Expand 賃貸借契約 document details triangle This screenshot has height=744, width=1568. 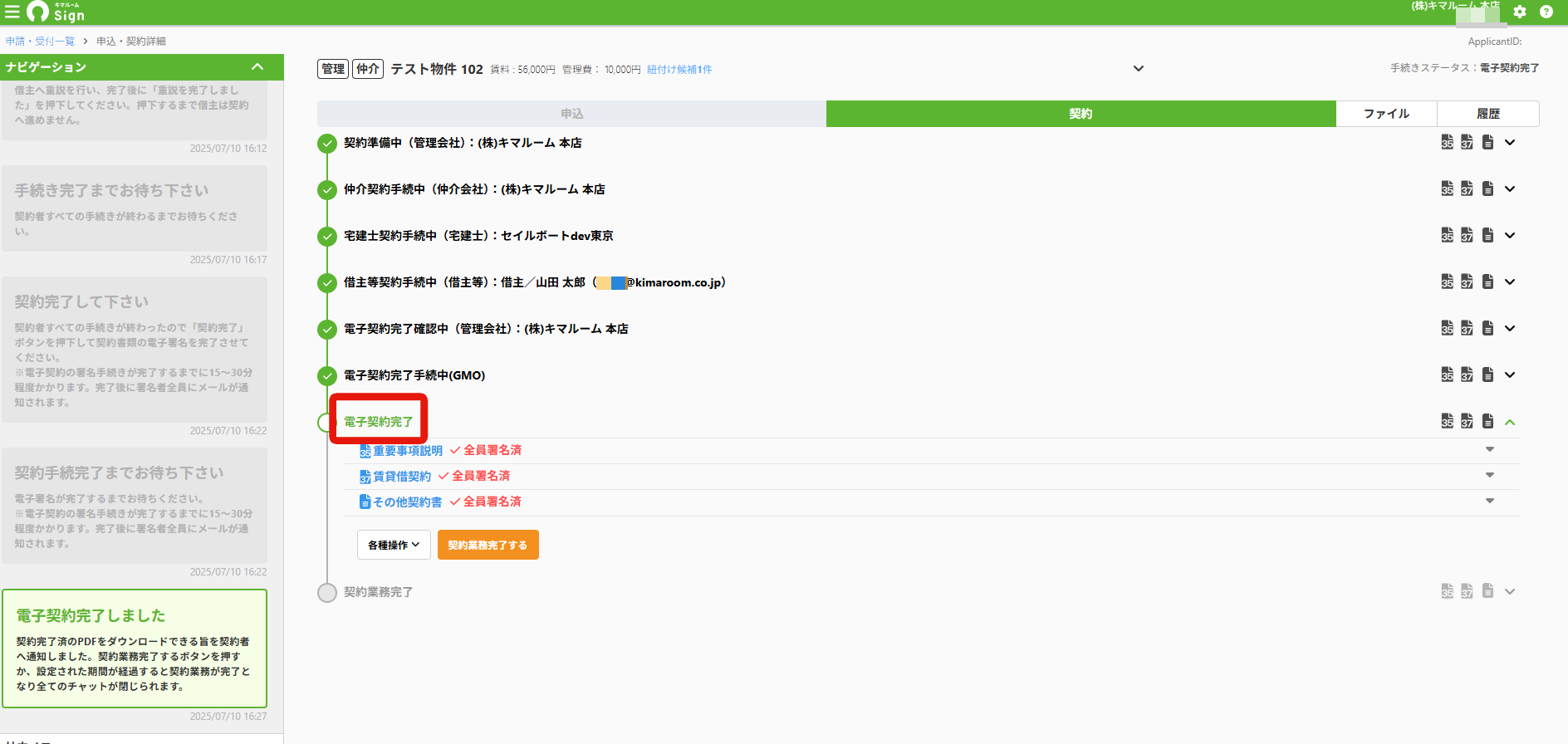(x=1490, y=475)
